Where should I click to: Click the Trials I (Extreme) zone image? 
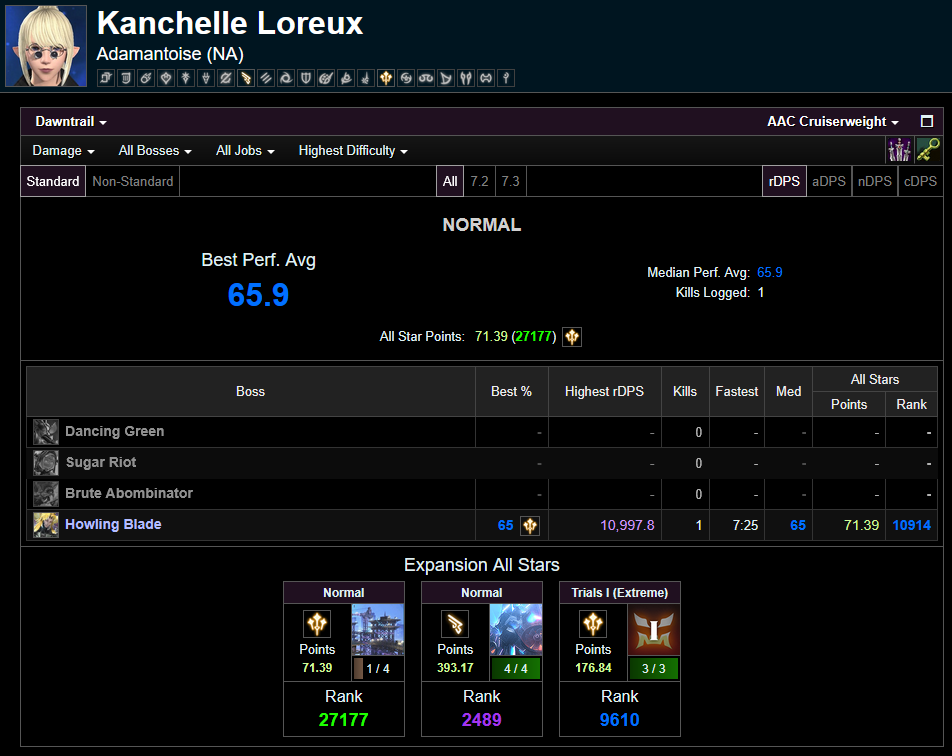click(x=653, y=629)
